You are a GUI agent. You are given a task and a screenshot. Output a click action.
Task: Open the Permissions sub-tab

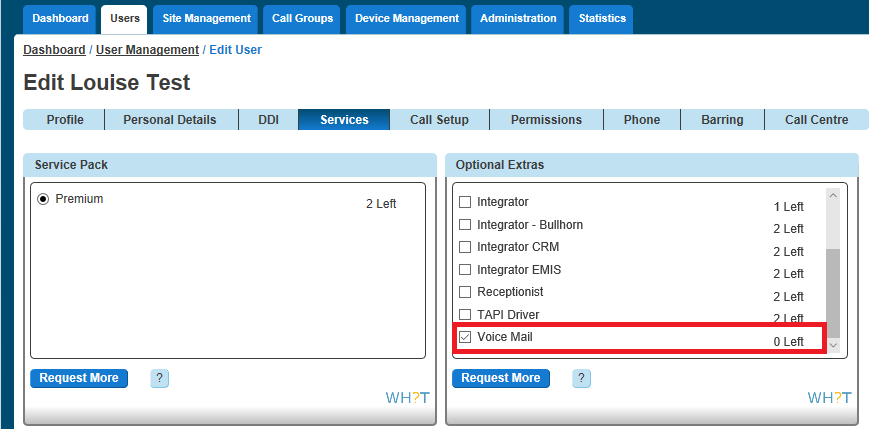pyautogui.click(x=546, y=120)
